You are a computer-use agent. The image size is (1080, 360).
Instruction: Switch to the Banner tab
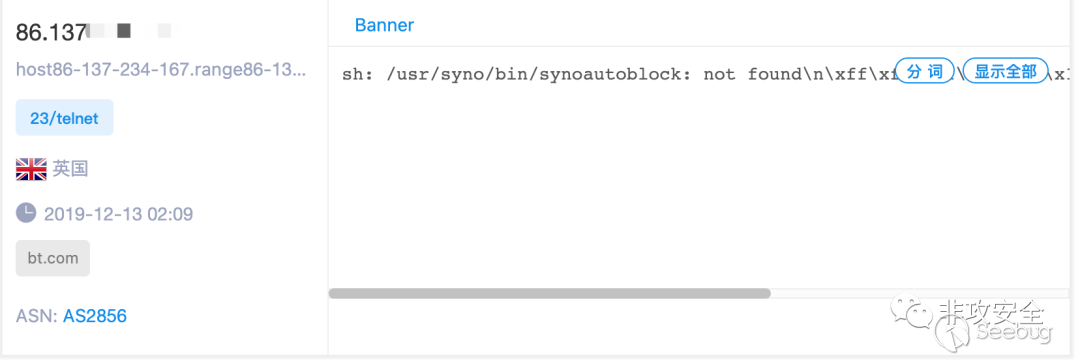coord(384,25)
